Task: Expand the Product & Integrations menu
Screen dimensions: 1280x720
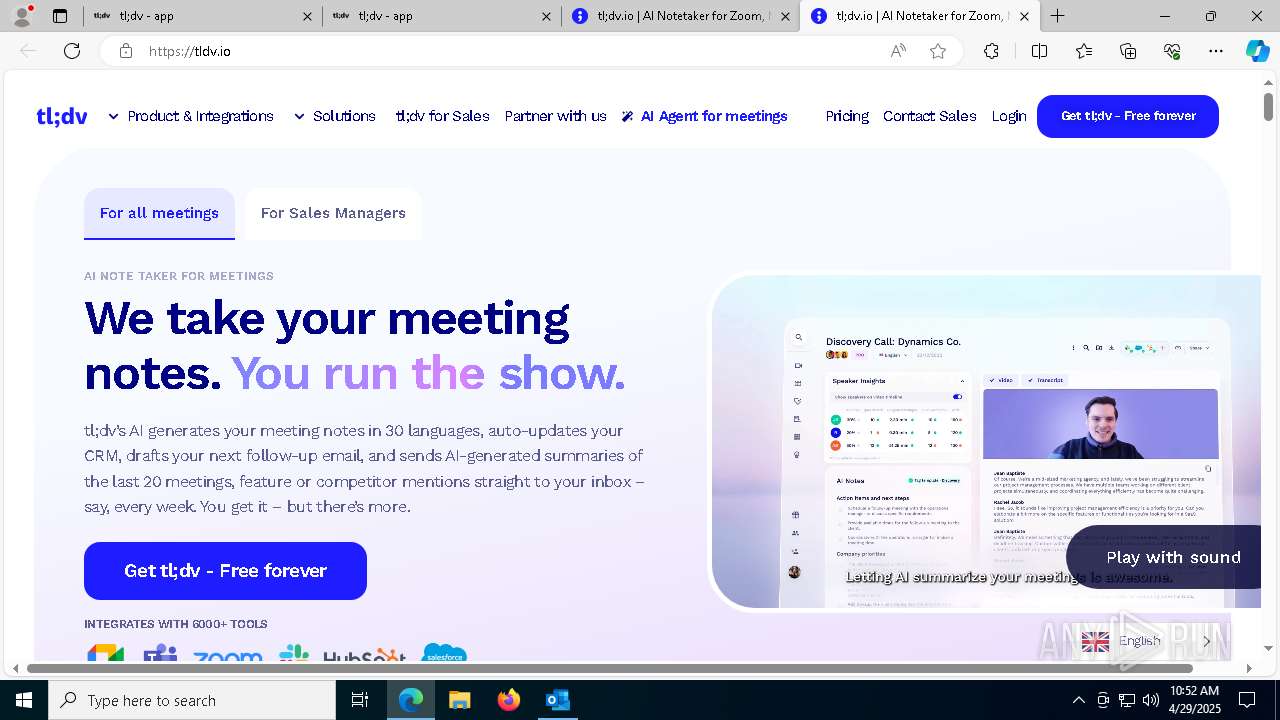Action: 191,116
